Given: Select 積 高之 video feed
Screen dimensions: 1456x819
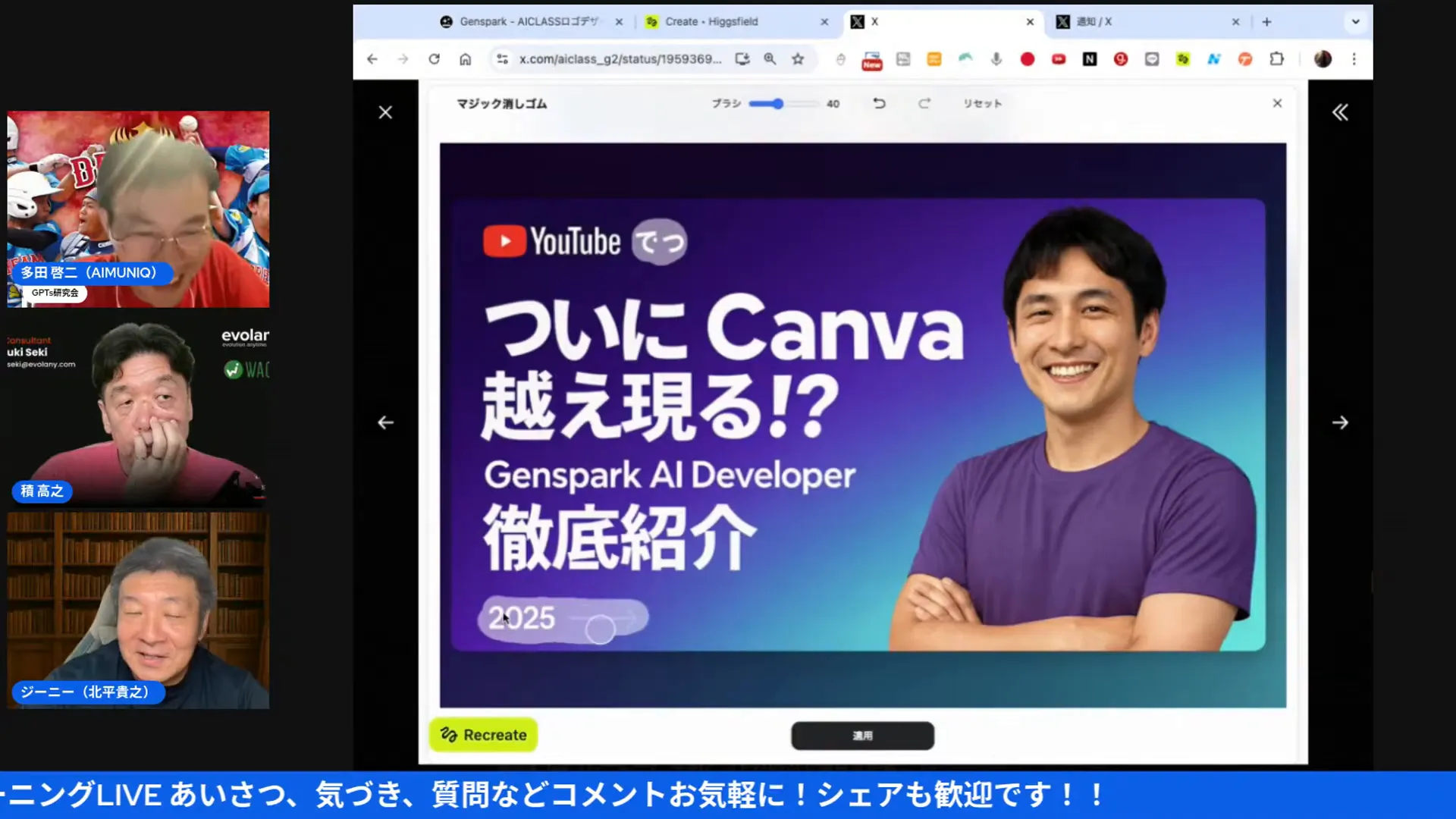Looking at the screenshot, I should point(138,410).
